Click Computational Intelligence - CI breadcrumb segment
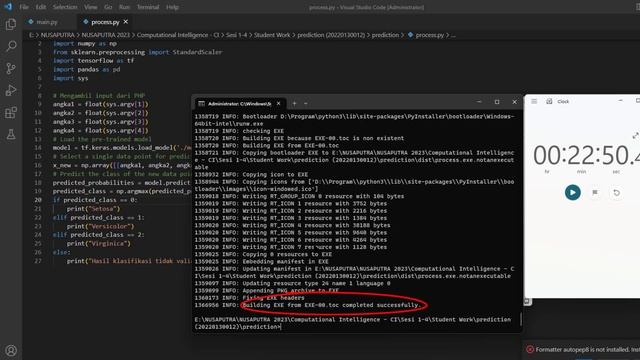 point(178,35)
